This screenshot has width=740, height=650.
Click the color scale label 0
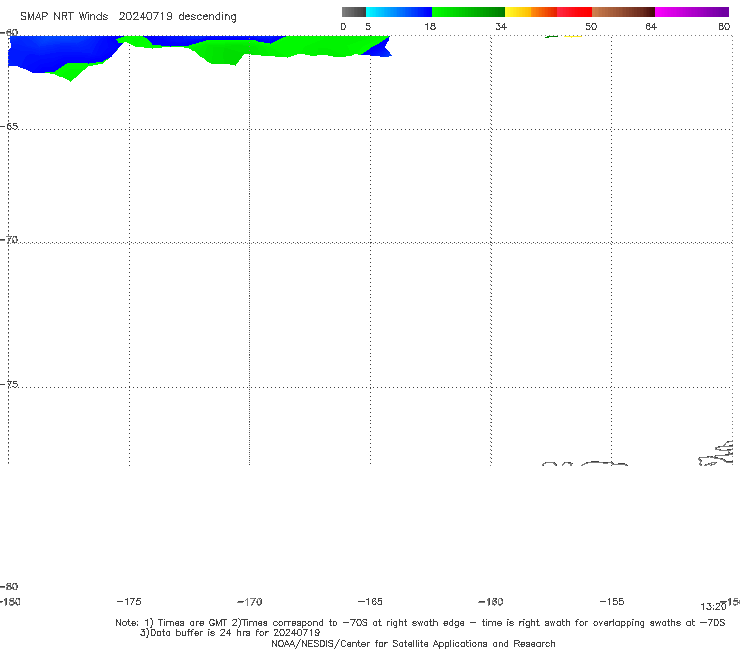(343, 26)
